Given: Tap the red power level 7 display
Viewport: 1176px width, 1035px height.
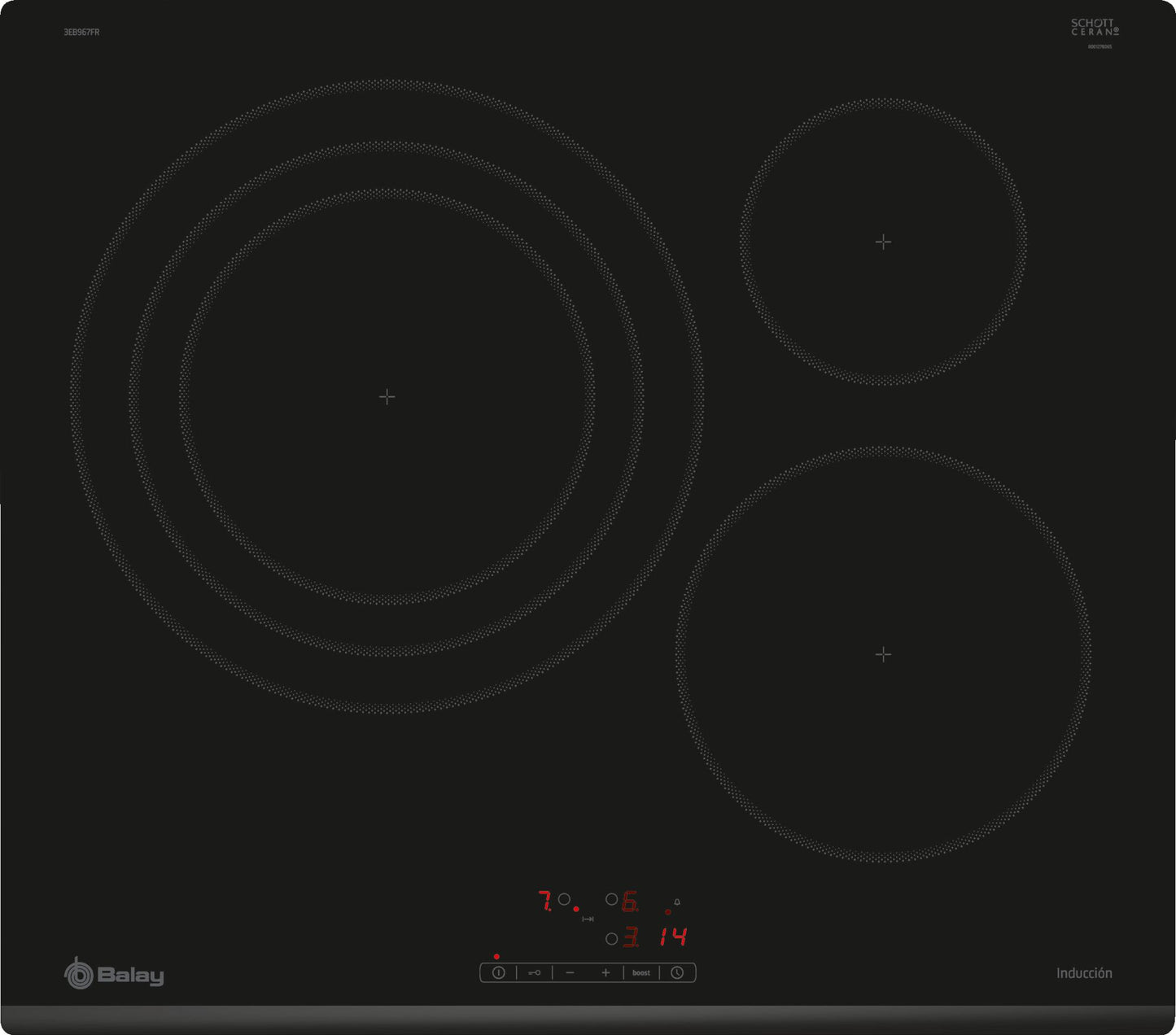Looking at the screenshot, I should 544,901.
